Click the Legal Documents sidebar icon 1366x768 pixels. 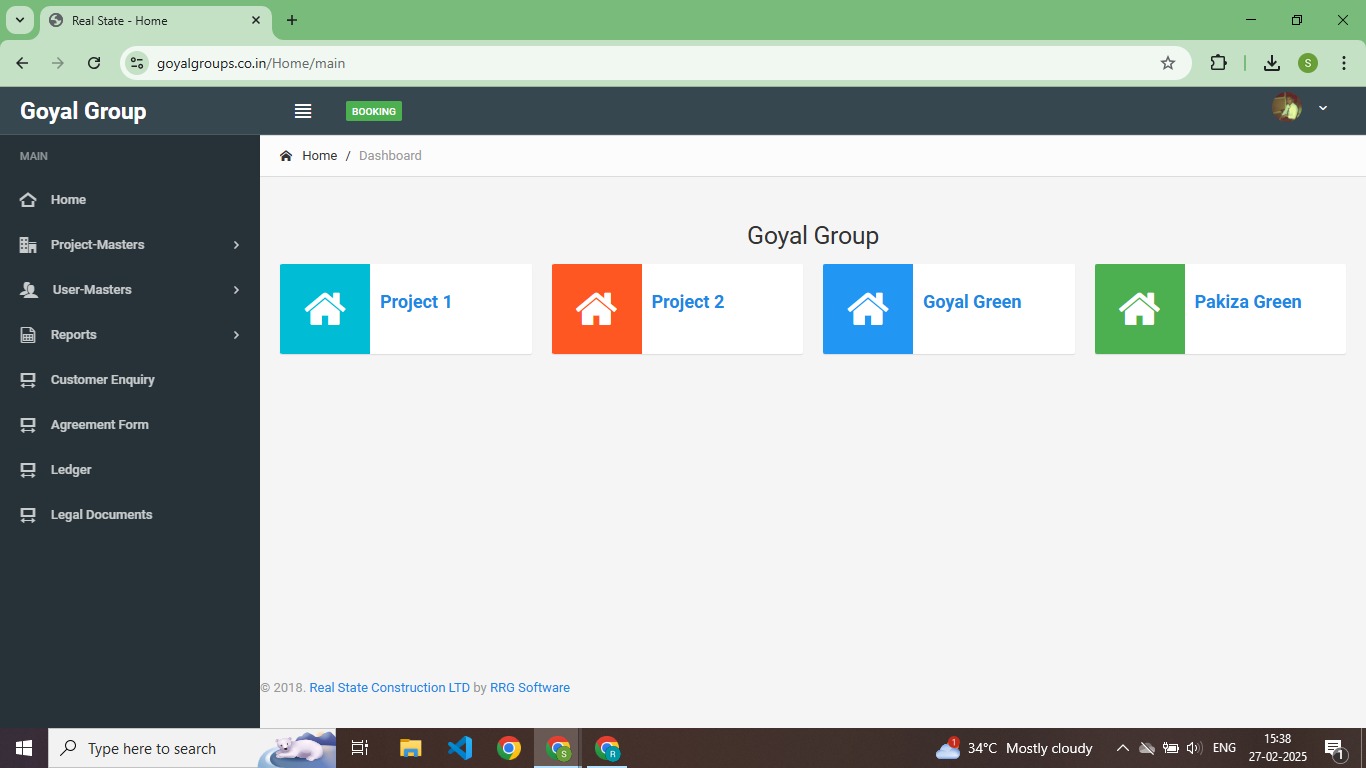[28, 515]
